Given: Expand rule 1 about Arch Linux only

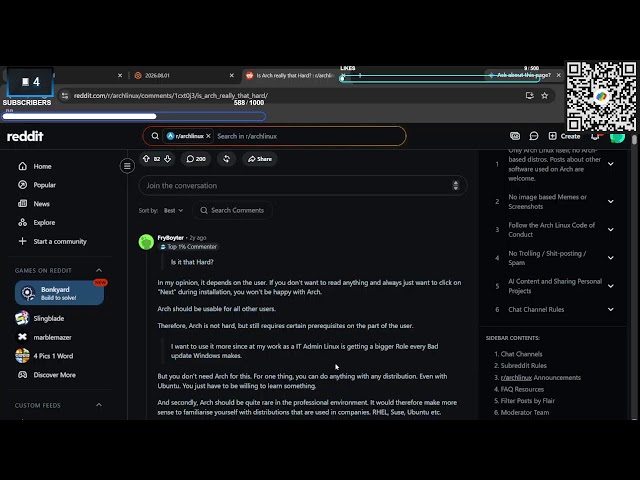Looking at the screenshot, I should click(611, 164).
